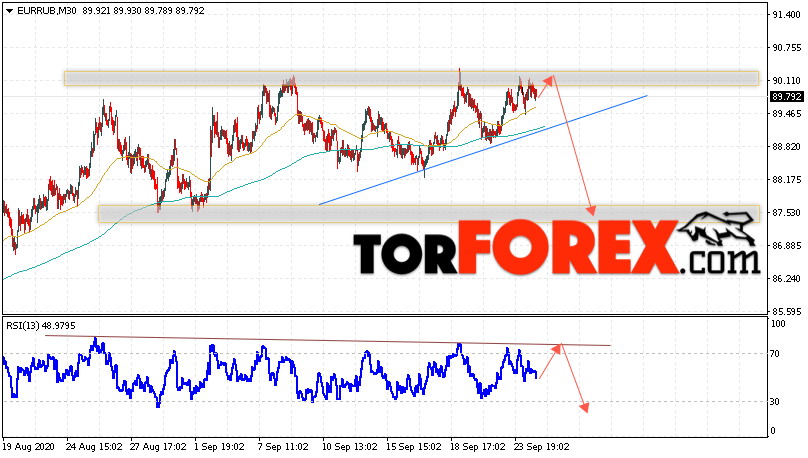Click the triangle icon beside EURRUB,M30
The image size is (808, 458).
point(9,11)
